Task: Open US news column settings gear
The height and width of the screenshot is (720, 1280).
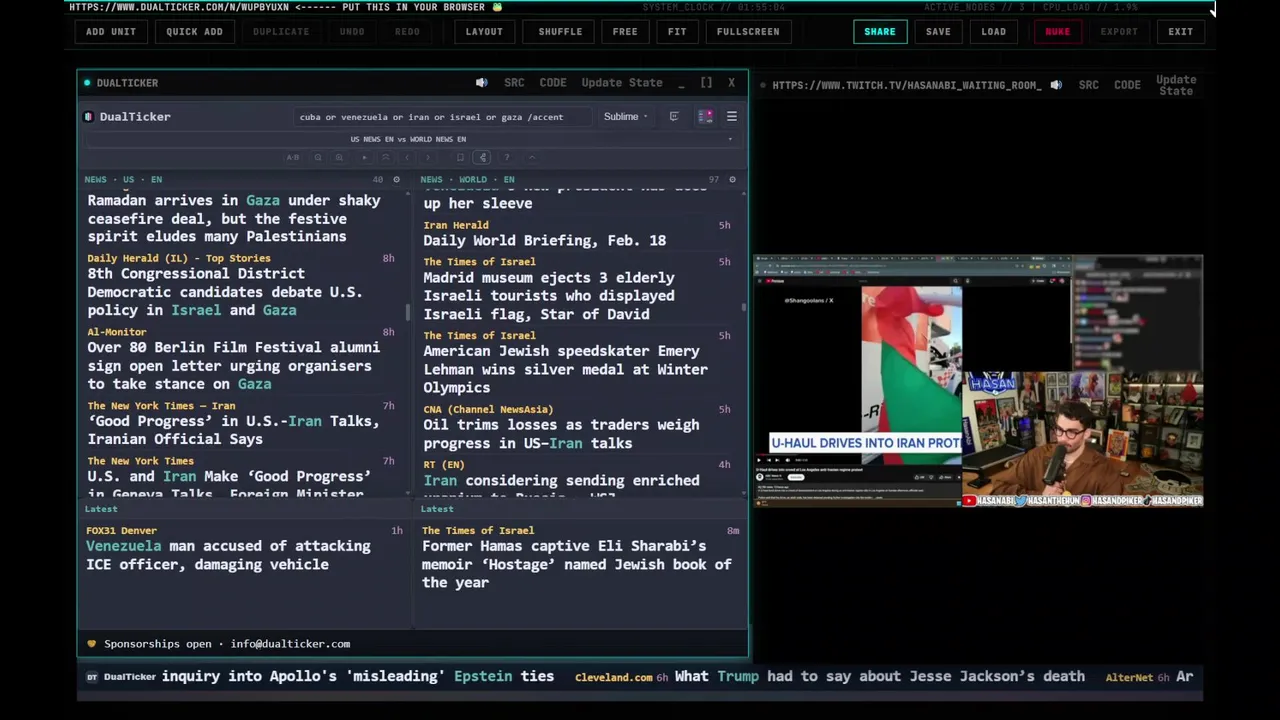Action: pyautogui.click(x=396, y=180)
